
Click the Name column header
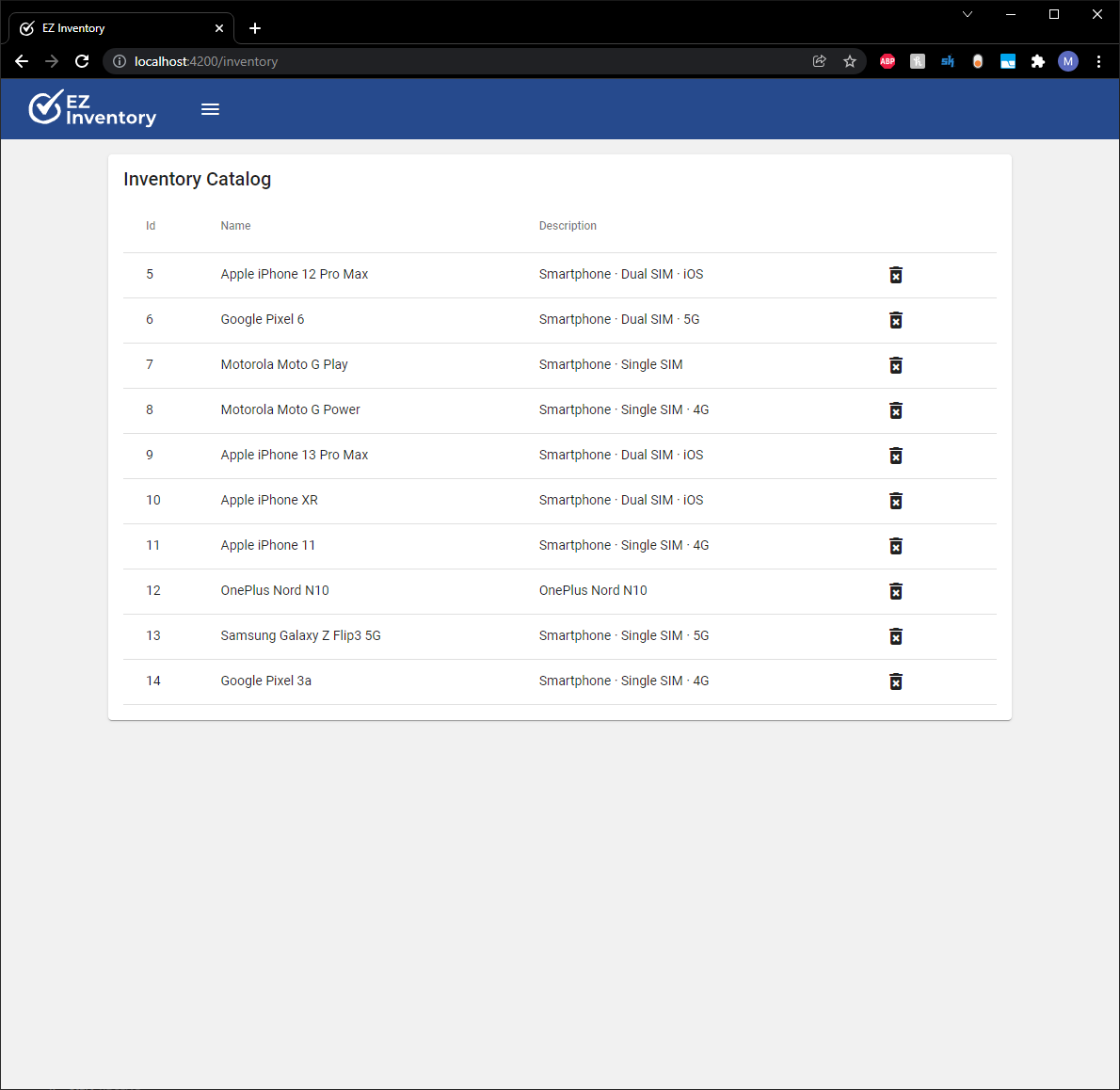tap(235, 226)
